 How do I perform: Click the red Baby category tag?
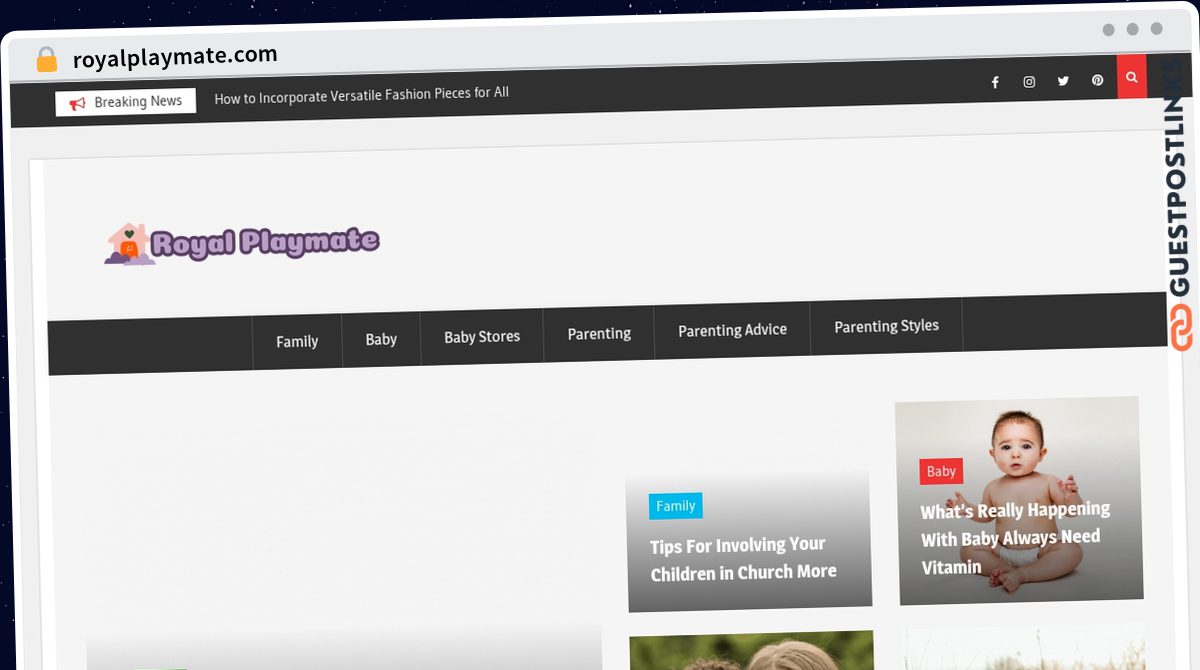(x=941, y=471)
